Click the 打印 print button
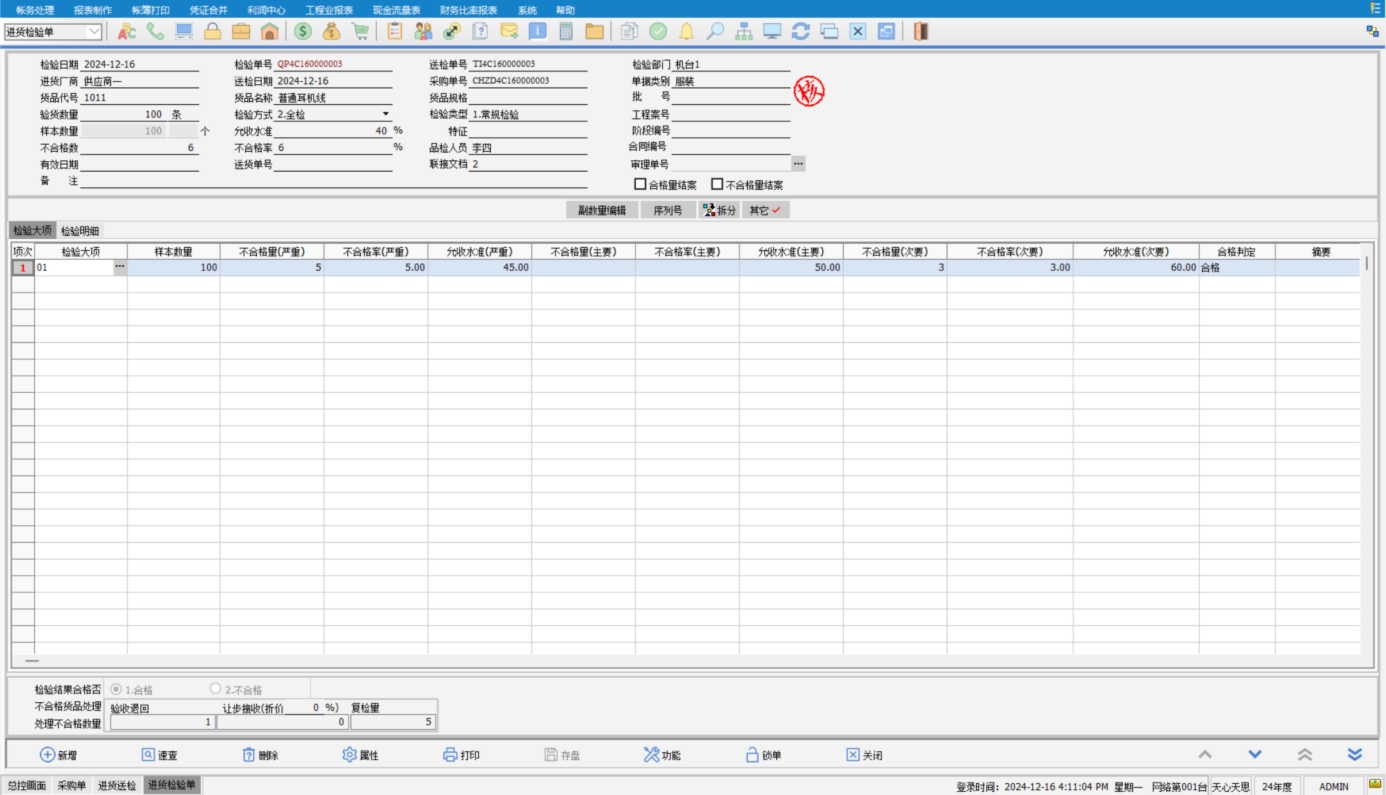This screenshot has width=1386, height=795. (x=462, y=755)
